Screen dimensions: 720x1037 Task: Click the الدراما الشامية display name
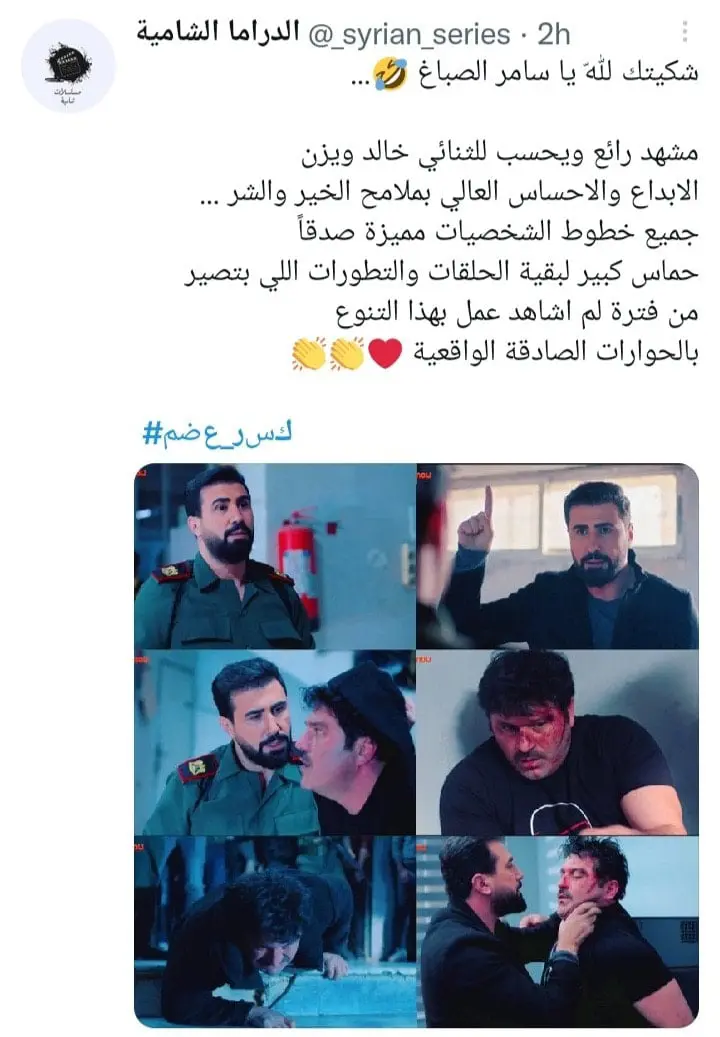click(218, 32)
